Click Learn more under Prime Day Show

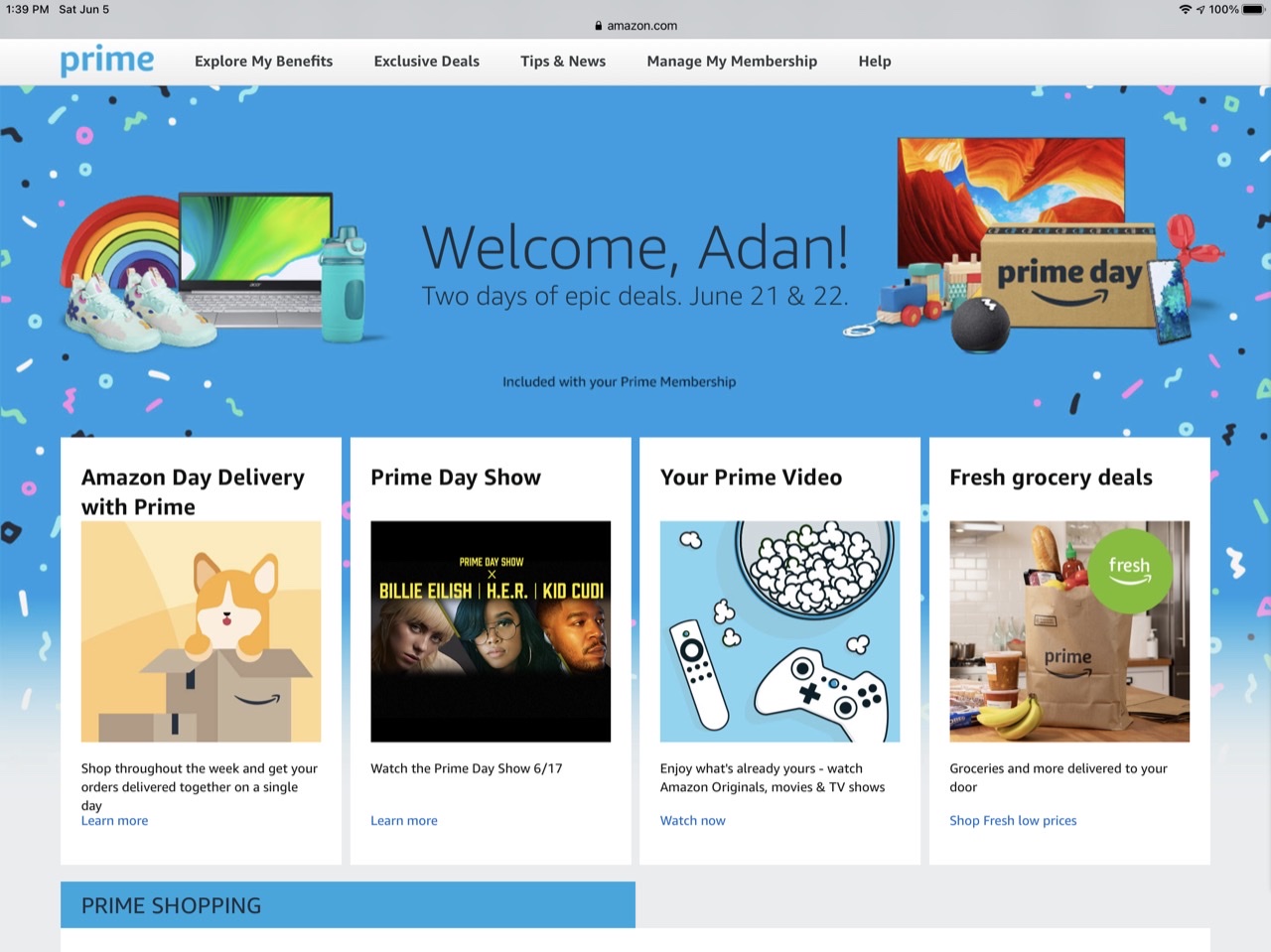(x=403, y=821)
